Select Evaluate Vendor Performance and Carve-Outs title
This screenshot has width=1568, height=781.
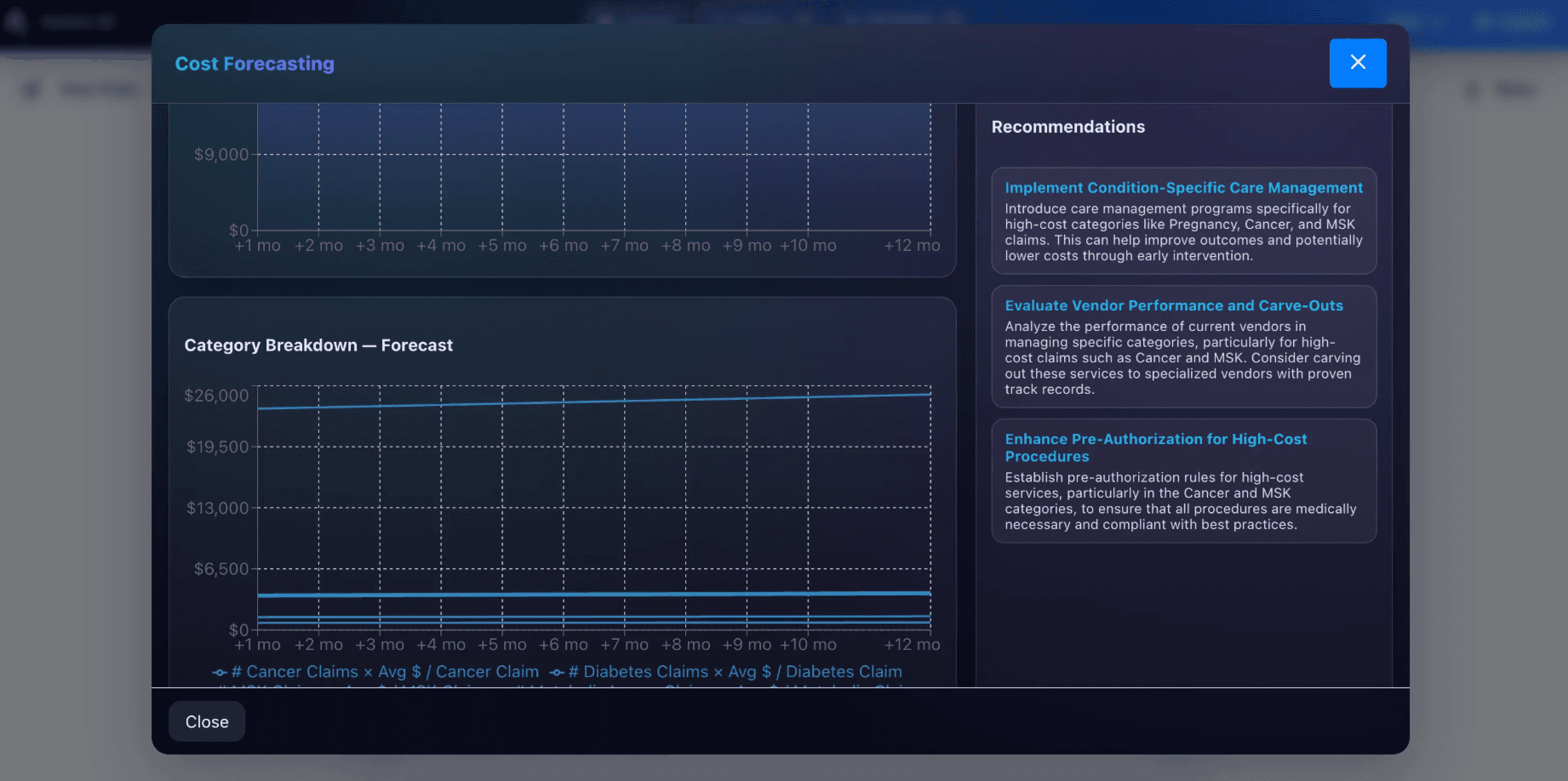[1173, 305]
